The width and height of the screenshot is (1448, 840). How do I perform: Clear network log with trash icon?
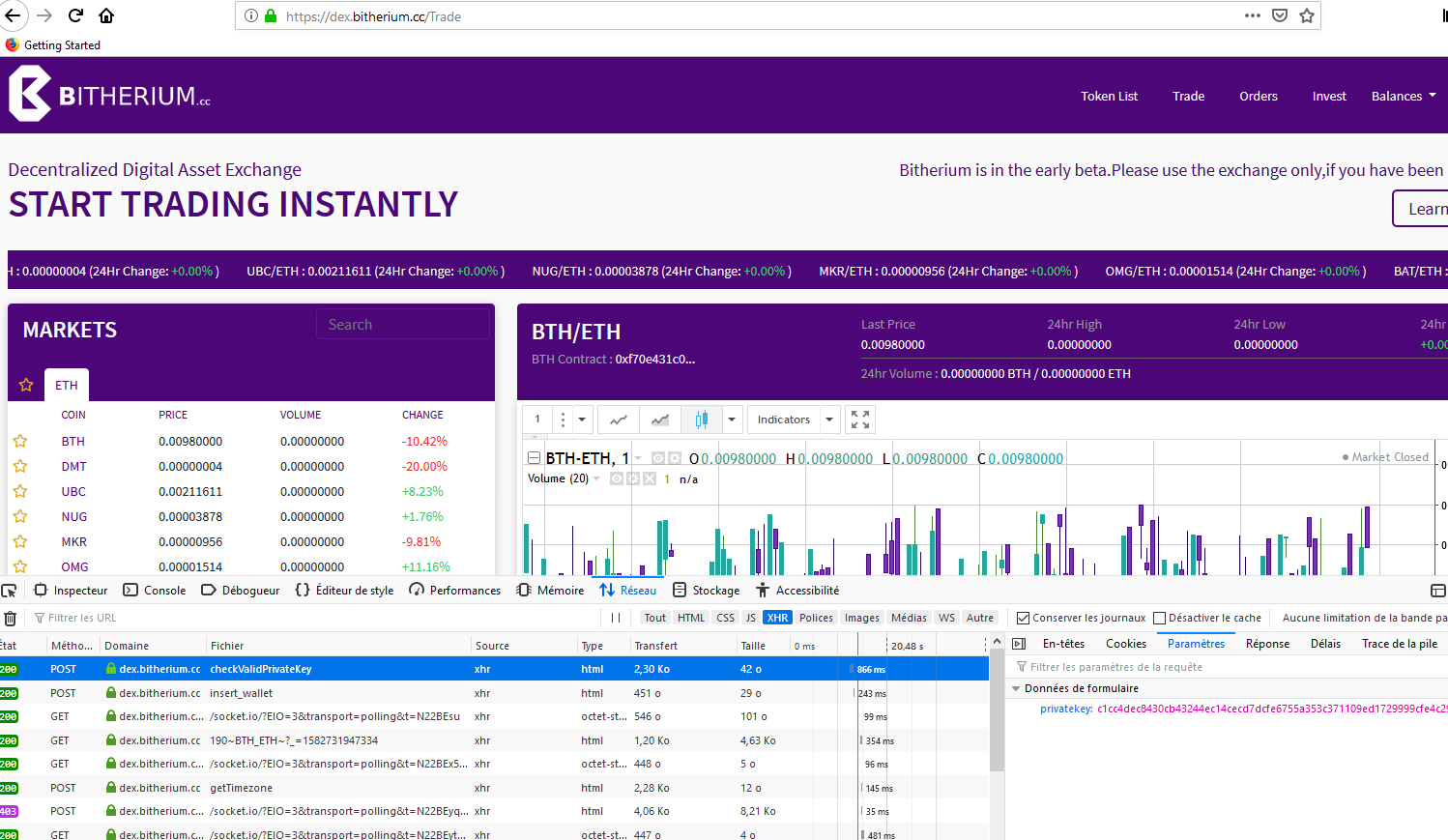click(10, 618)
